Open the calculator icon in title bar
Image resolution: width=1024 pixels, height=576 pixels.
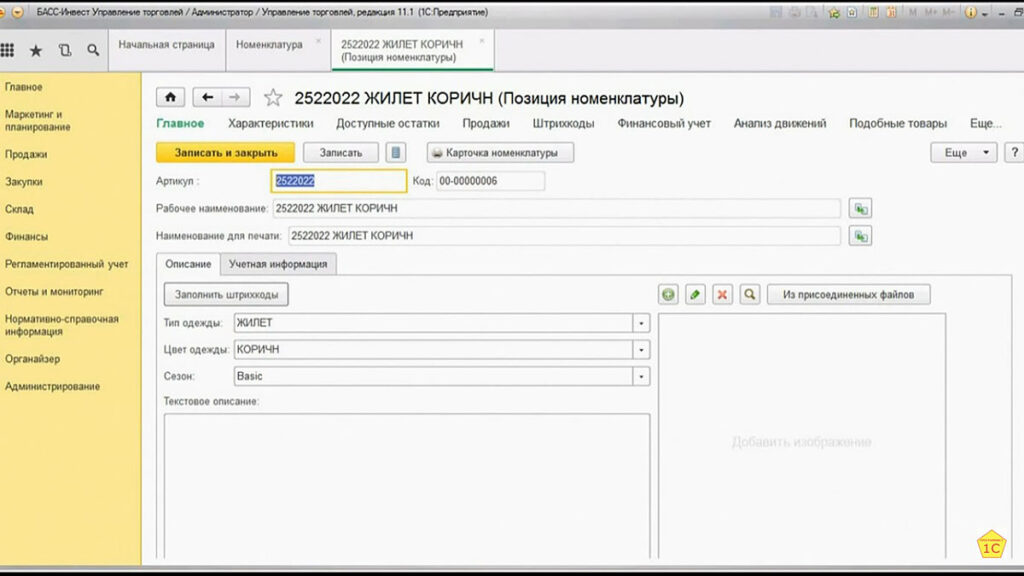(x=873, y=12)
